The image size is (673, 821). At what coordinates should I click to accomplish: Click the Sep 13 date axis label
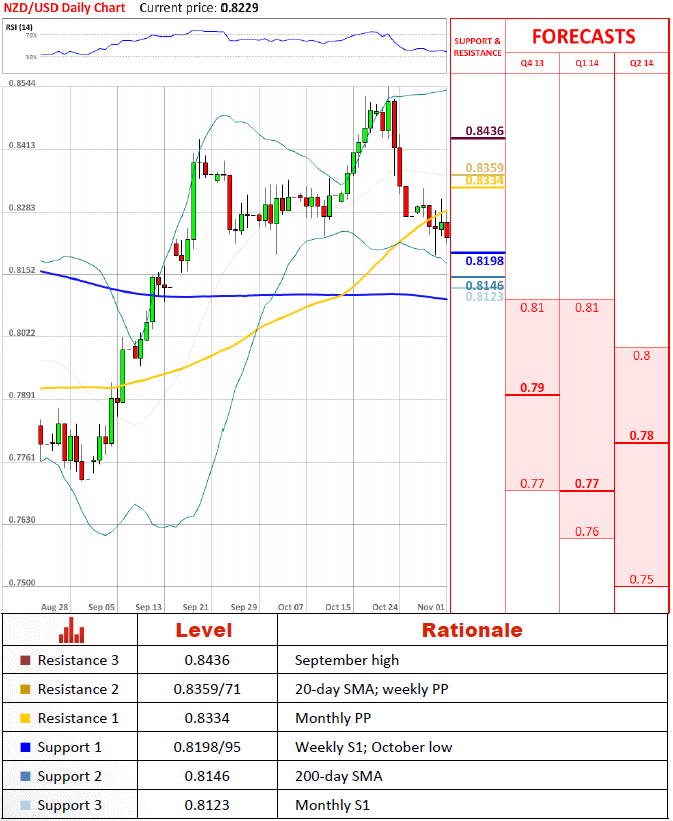click(x=149, y=607)
